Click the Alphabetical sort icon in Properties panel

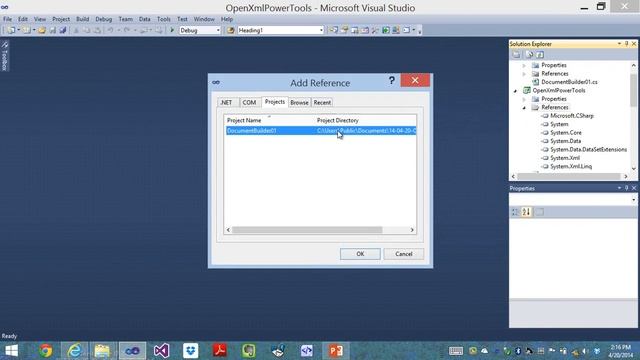coord(526,212)
